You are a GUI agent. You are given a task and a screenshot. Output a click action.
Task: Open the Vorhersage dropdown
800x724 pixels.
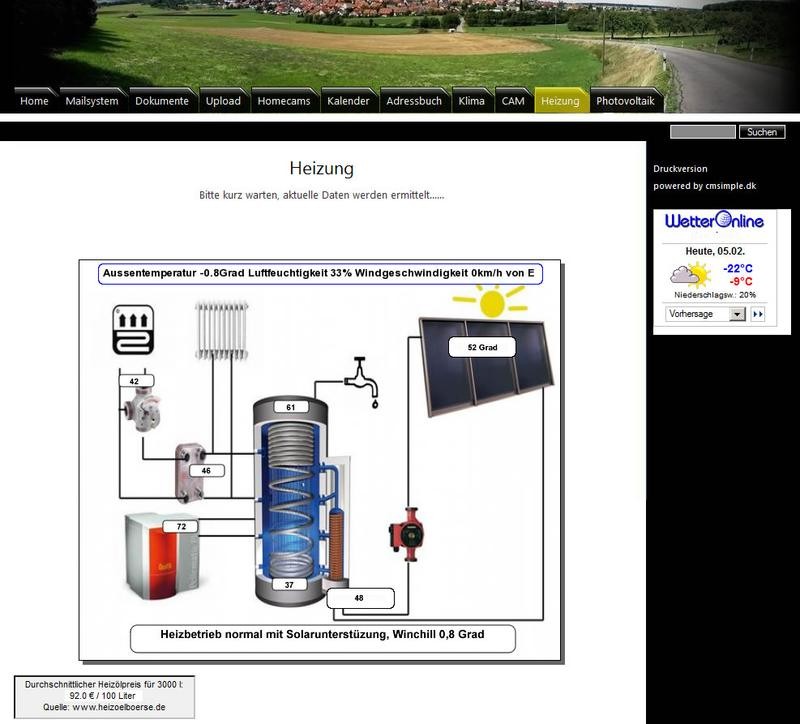click(x=706, y=314)
